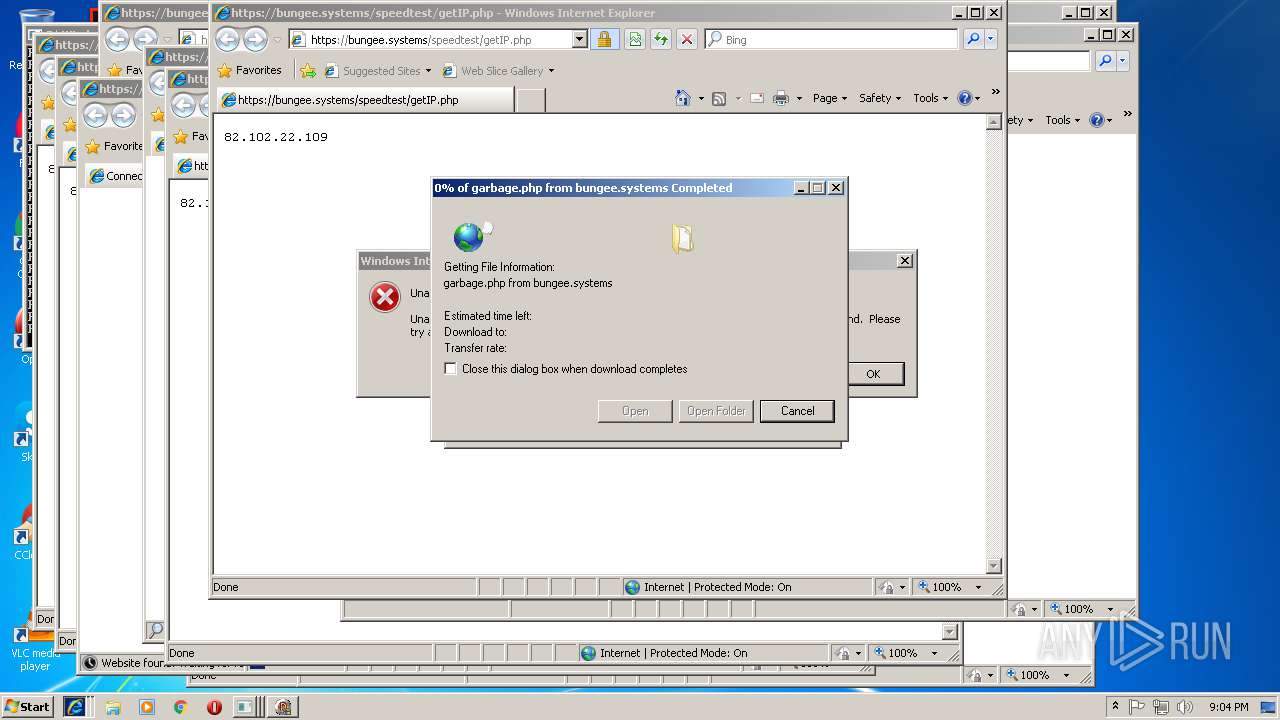Click OK in the Windows Internet Explorer error dialog

click(873, 374)
